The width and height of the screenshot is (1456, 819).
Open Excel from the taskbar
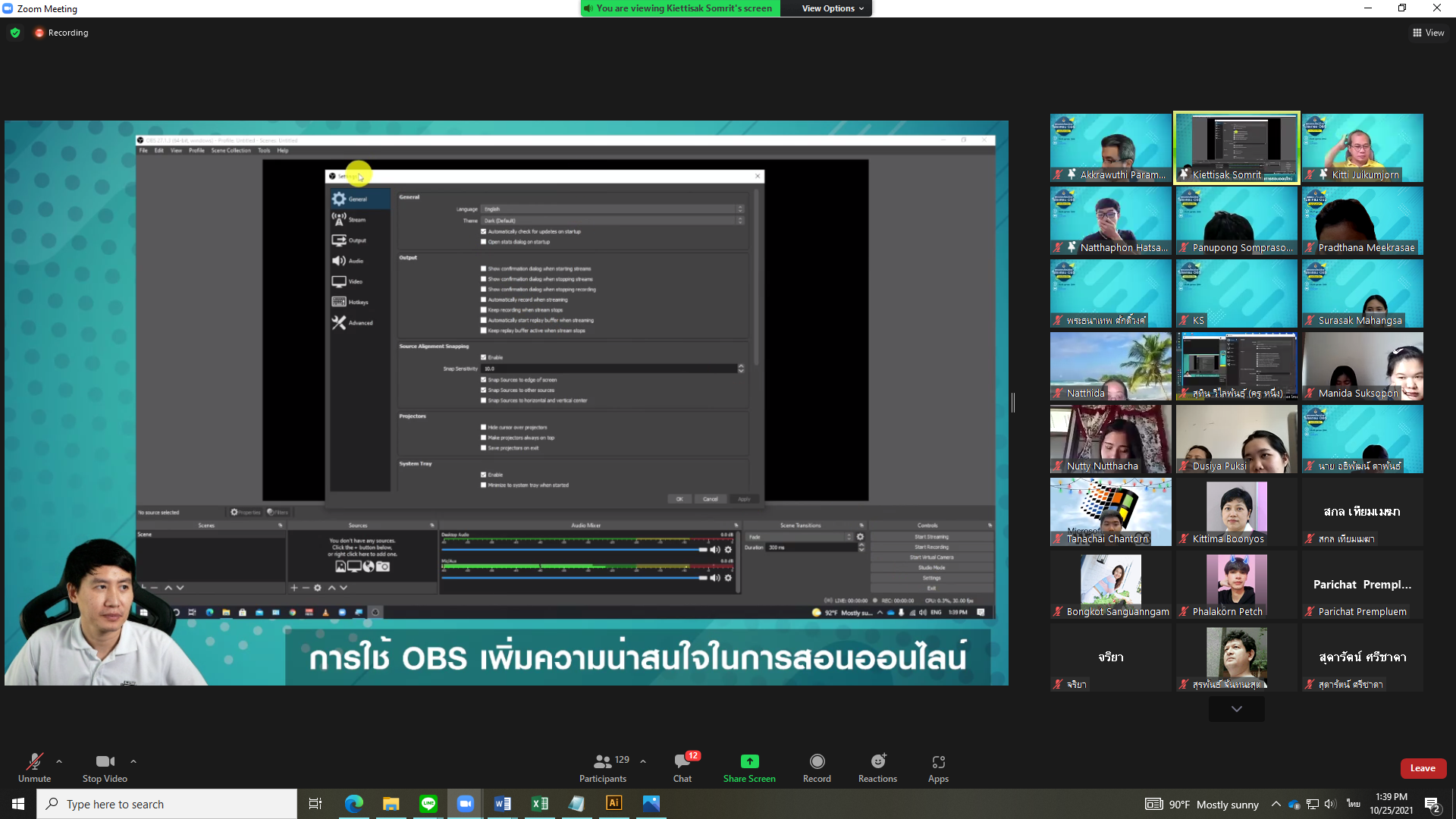(540, 804)
